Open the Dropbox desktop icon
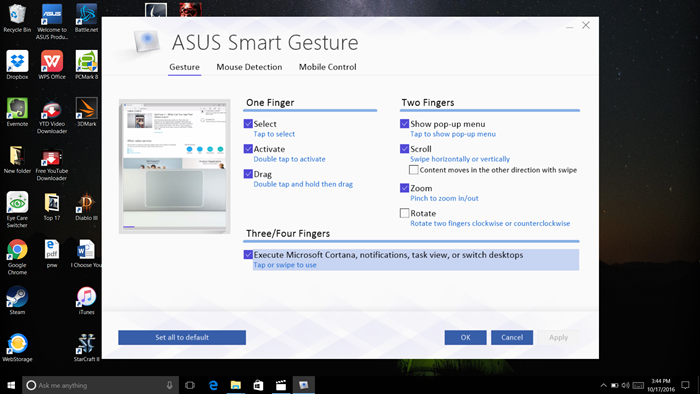The height and width of the screenshot is (394, 700). tap(17, 65)
